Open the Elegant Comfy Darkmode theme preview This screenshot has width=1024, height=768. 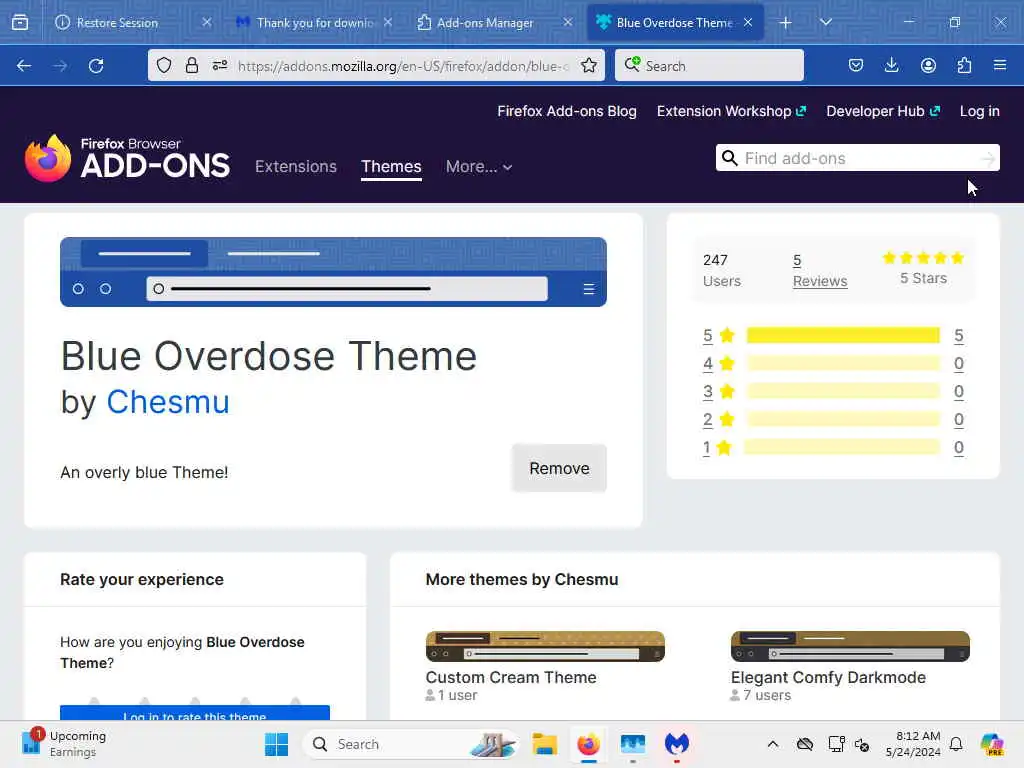[850, 647]
